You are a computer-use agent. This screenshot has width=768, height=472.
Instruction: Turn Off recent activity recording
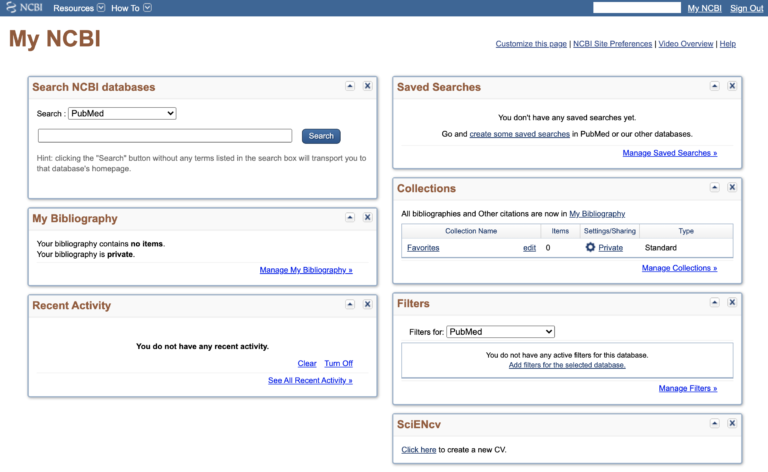coord(338,363)
